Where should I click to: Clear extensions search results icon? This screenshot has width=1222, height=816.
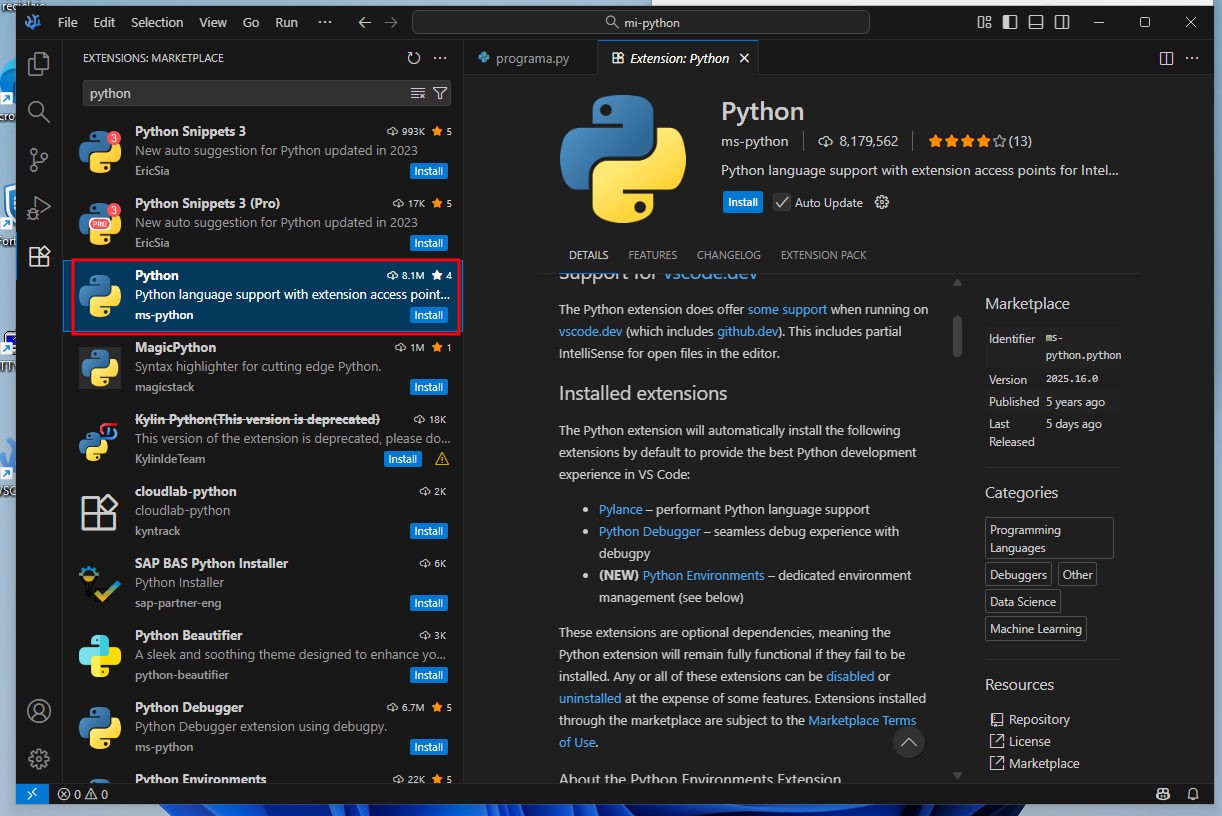[x=418, y=93]
